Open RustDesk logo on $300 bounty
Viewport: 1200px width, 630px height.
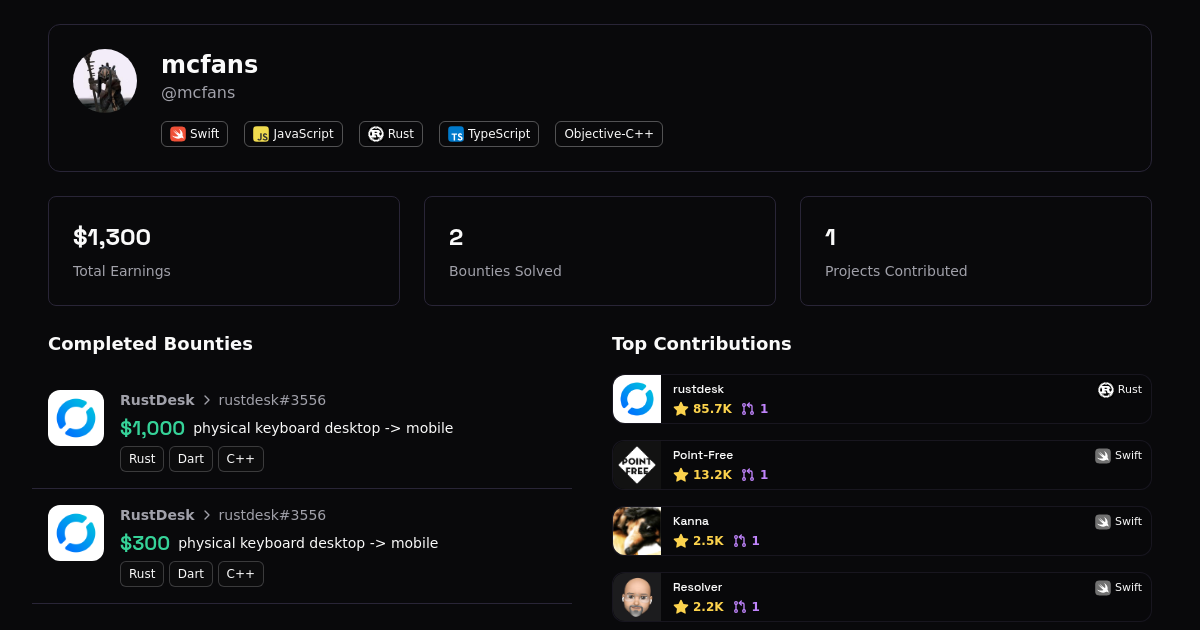(76, 533)
